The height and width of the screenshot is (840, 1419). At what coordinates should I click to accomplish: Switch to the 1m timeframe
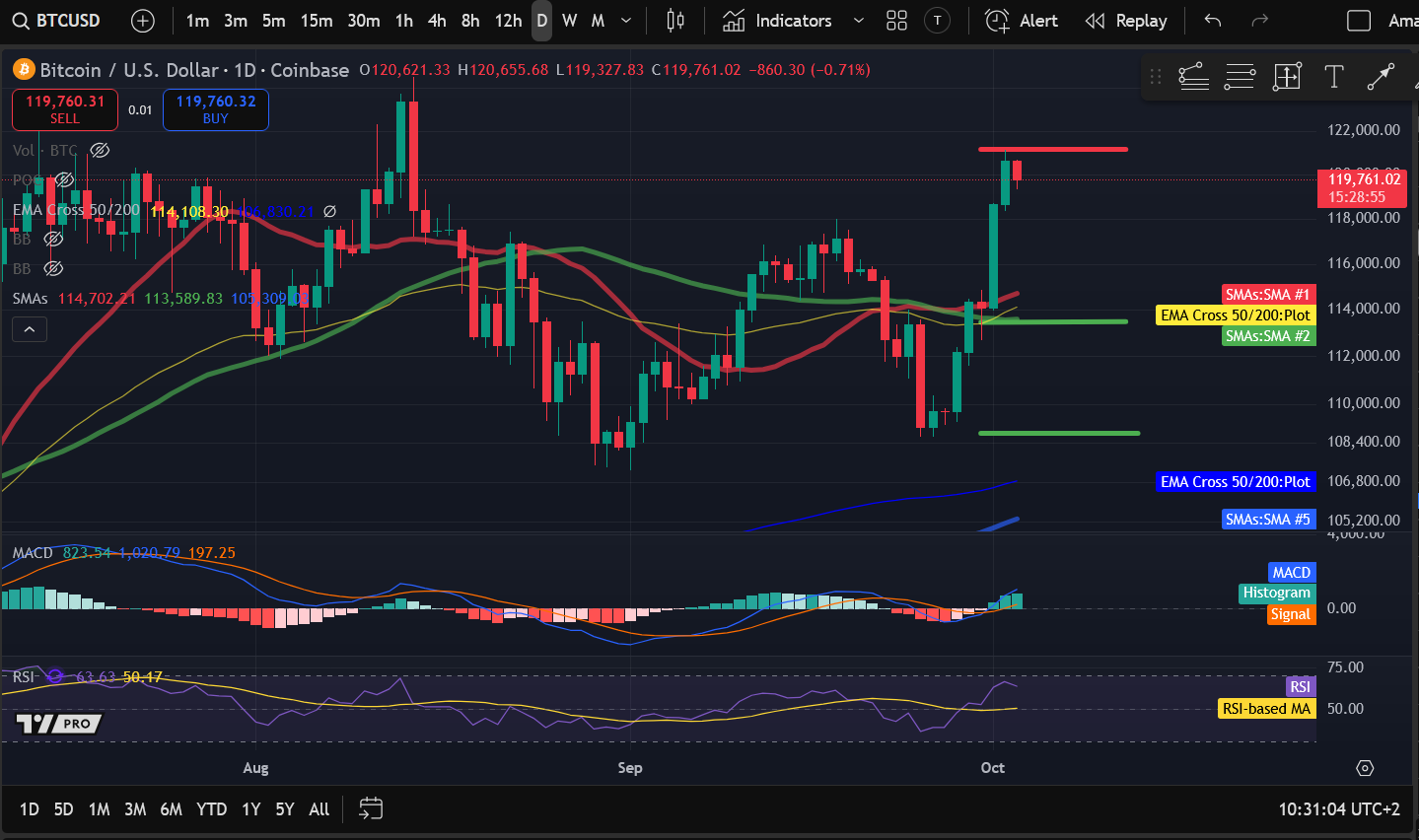coord(197,21)
